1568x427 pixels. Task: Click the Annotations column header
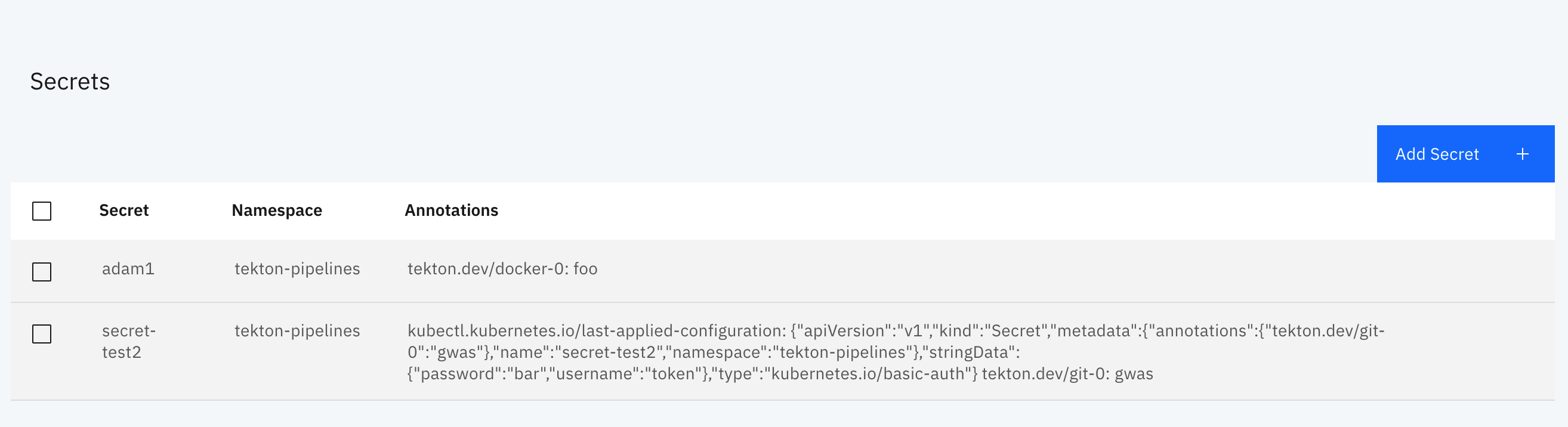pos(452,211)
